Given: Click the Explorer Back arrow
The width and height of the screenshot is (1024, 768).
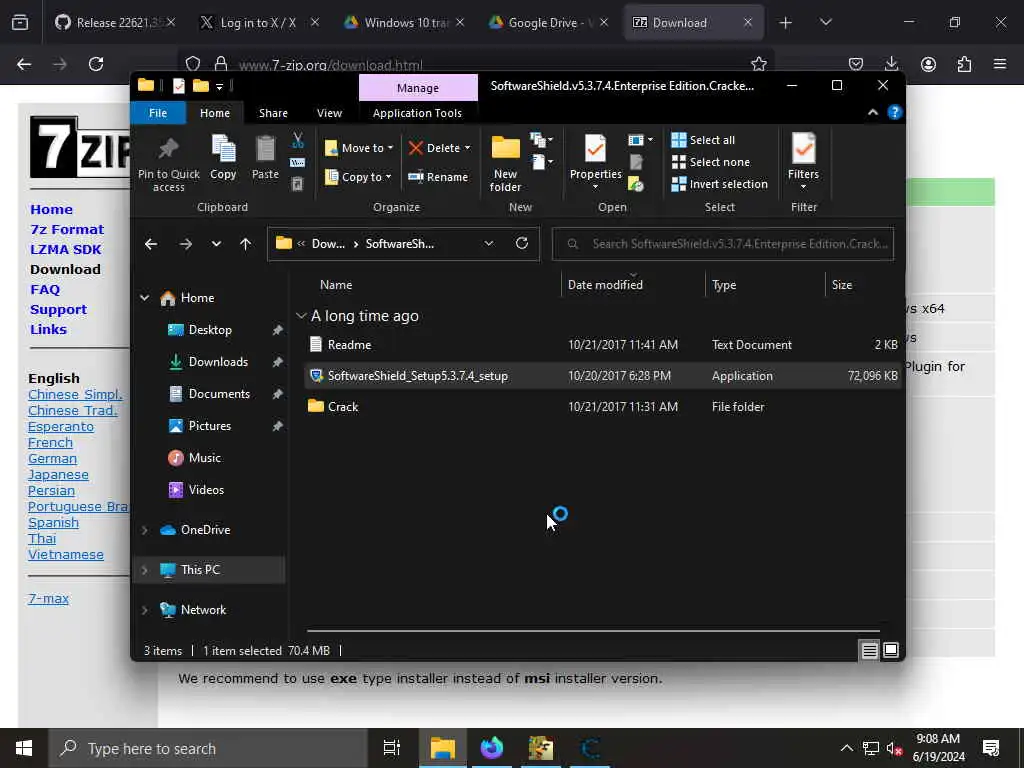Looking at the screenshot, I should [151, 244].
